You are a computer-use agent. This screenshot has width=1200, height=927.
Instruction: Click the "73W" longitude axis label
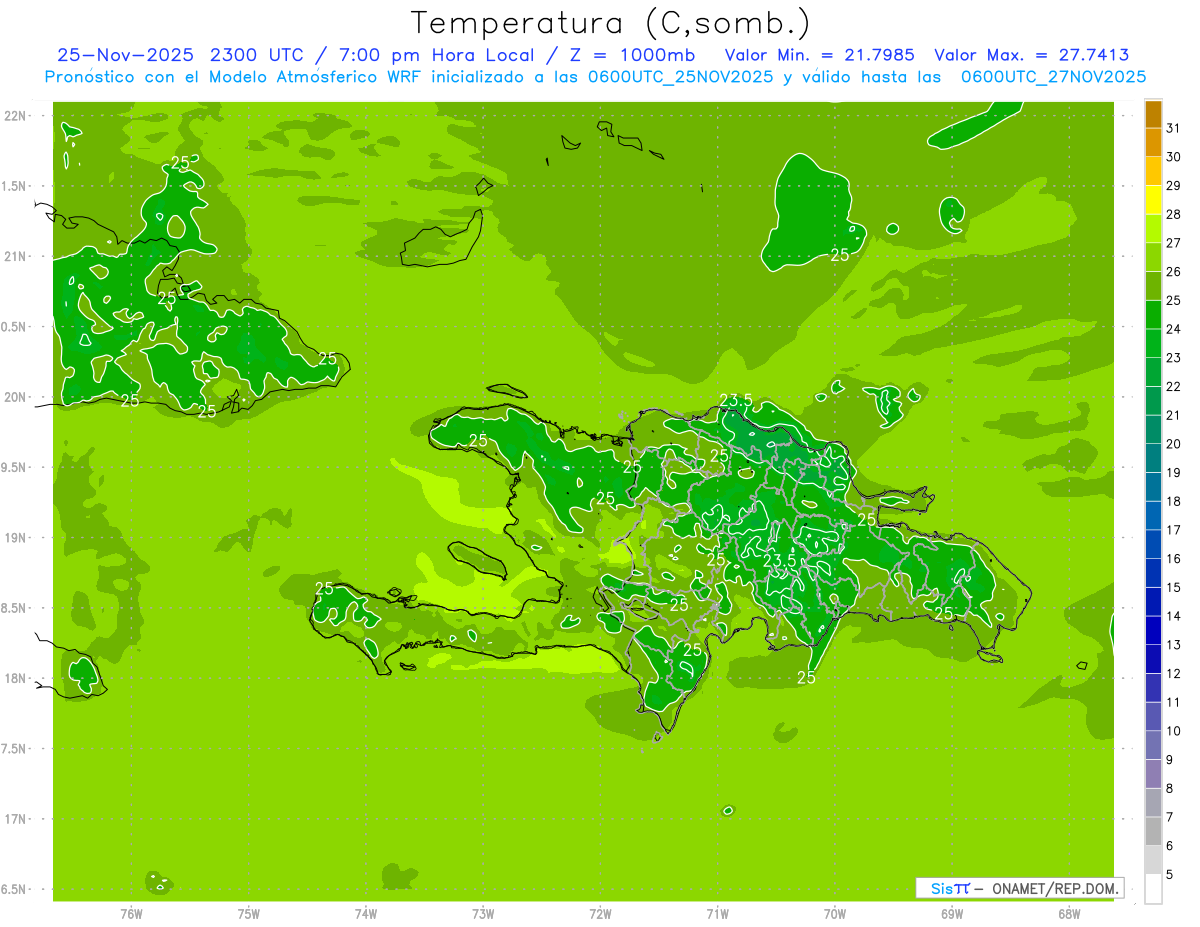483,914
